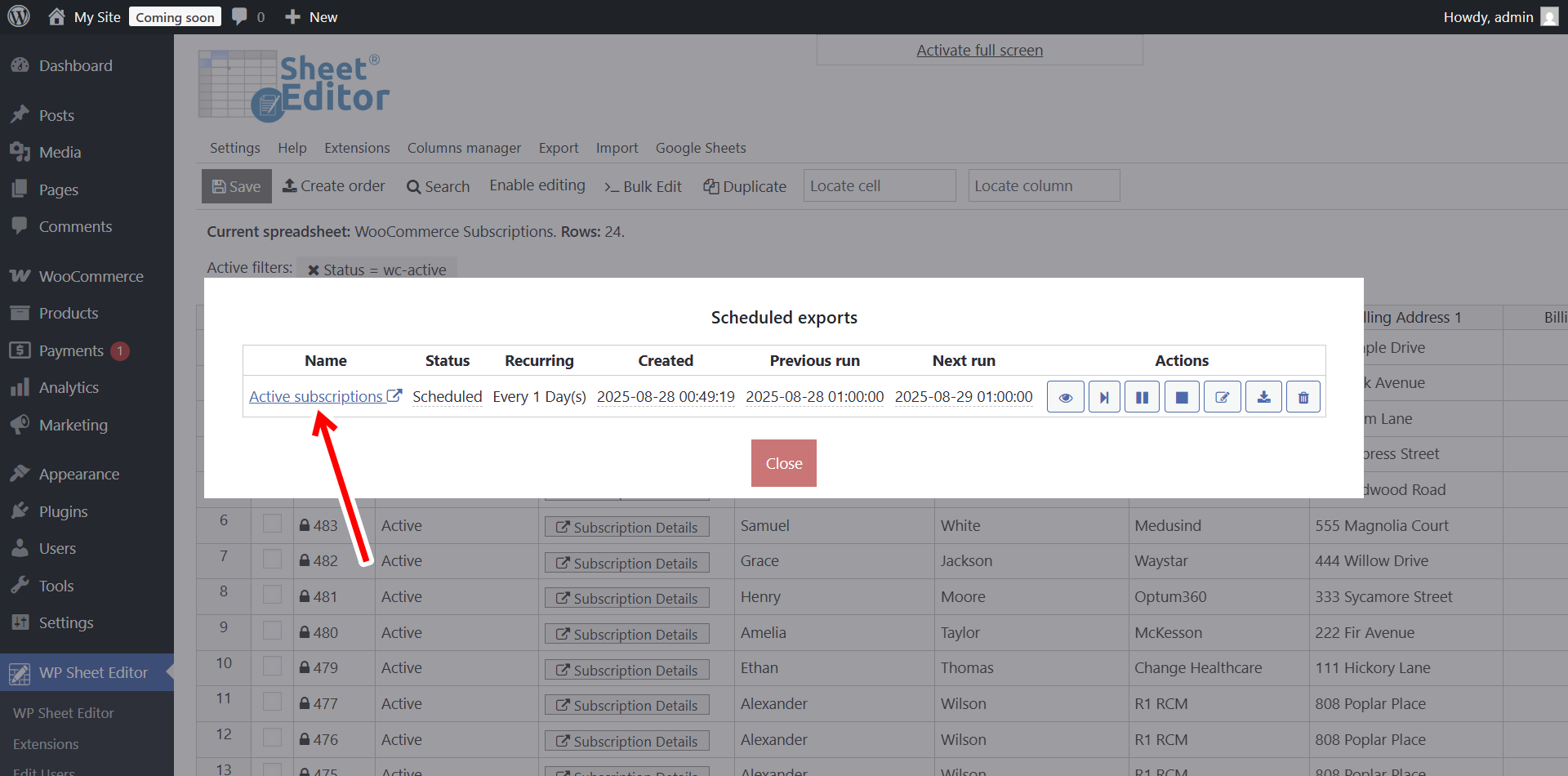Open Appearance sidebar menu

pyautogui.click(x=78, y=474)
